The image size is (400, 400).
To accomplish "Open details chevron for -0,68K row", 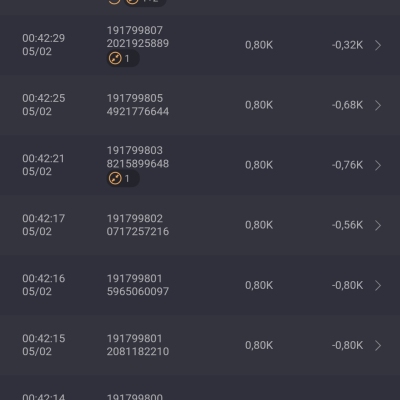I will pos(378,105).
